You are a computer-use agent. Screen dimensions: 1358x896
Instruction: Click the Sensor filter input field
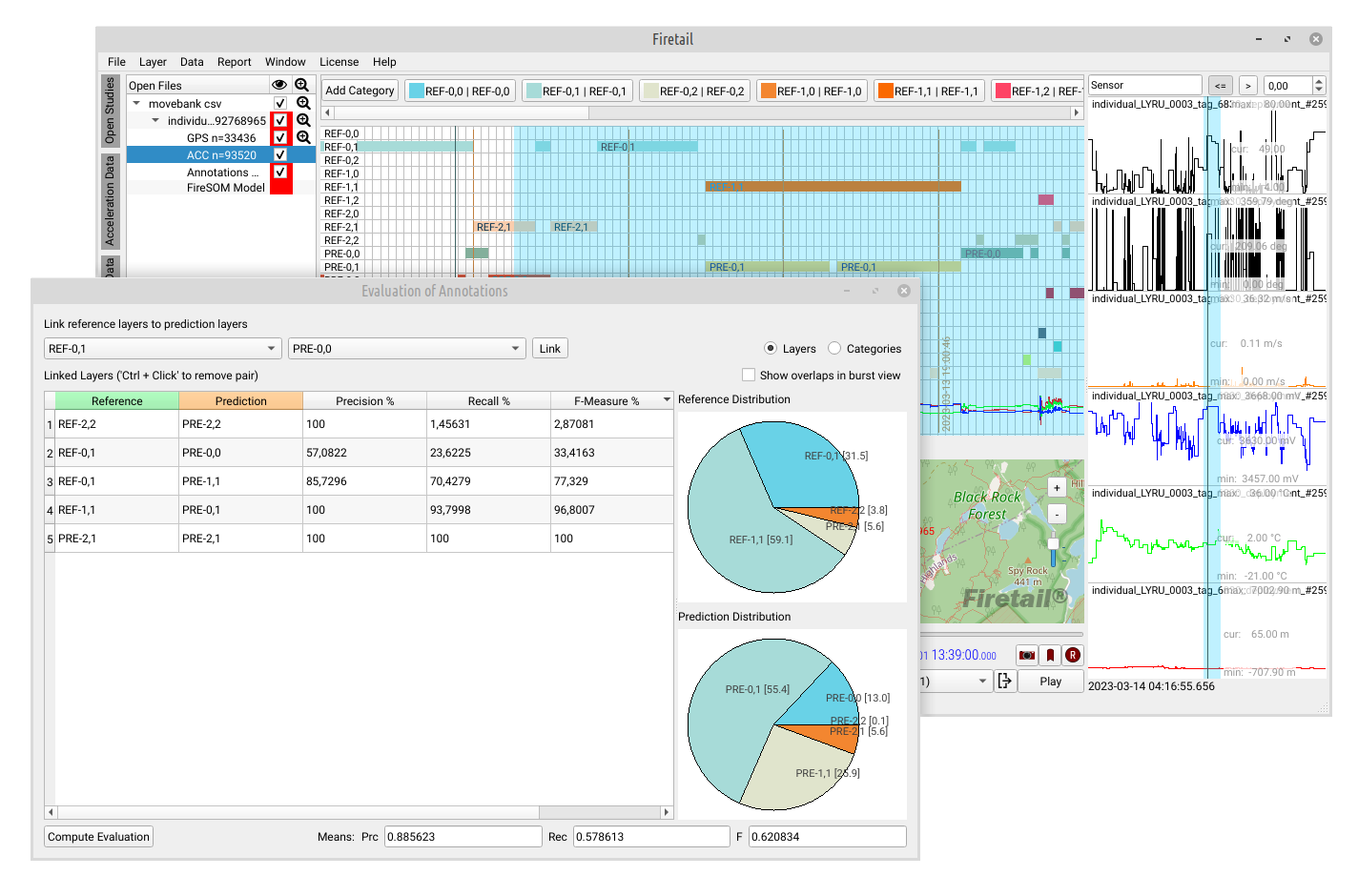pos(1145,86)
